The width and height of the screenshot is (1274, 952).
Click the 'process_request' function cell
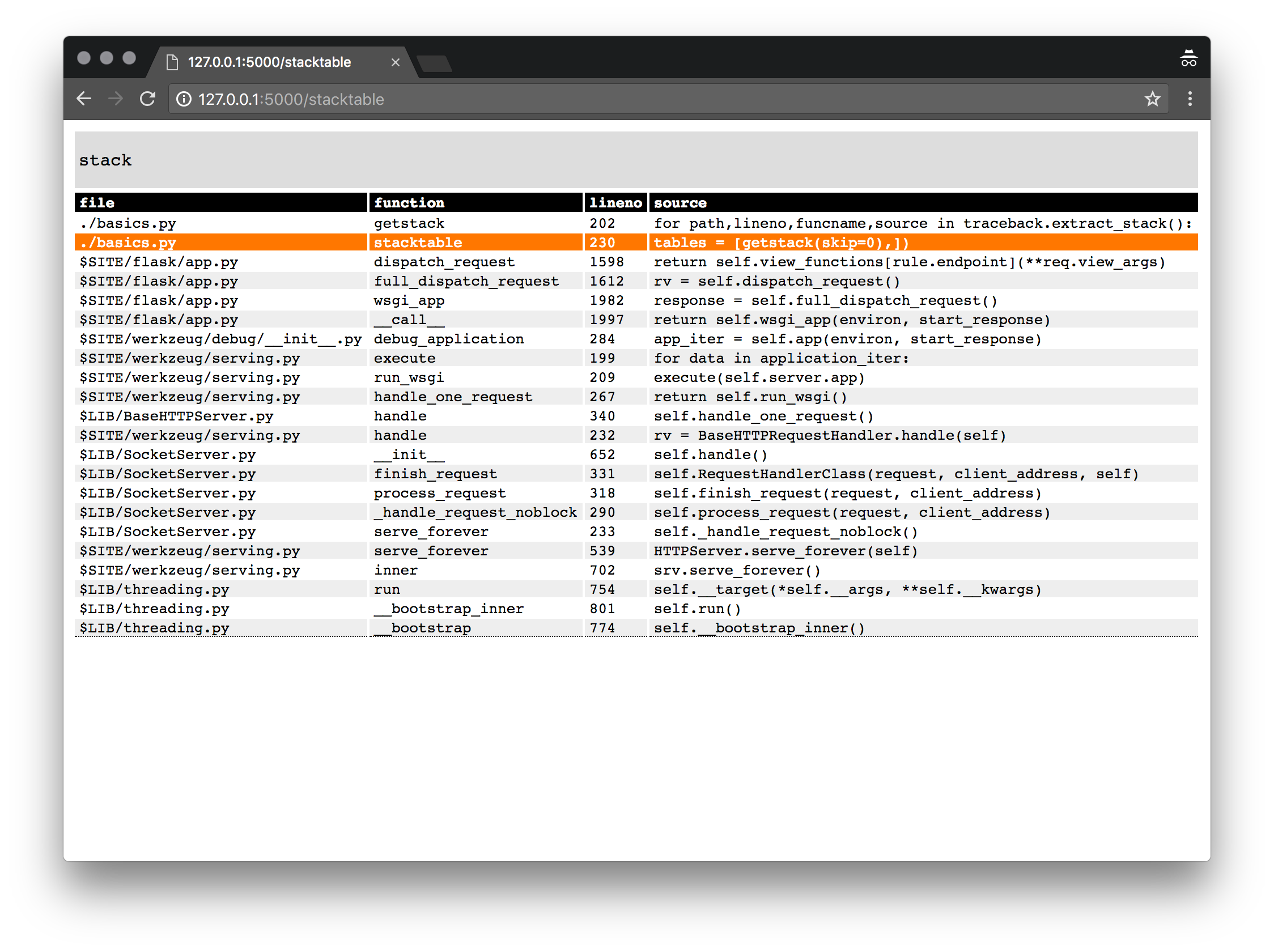click(x=475, y=494)
